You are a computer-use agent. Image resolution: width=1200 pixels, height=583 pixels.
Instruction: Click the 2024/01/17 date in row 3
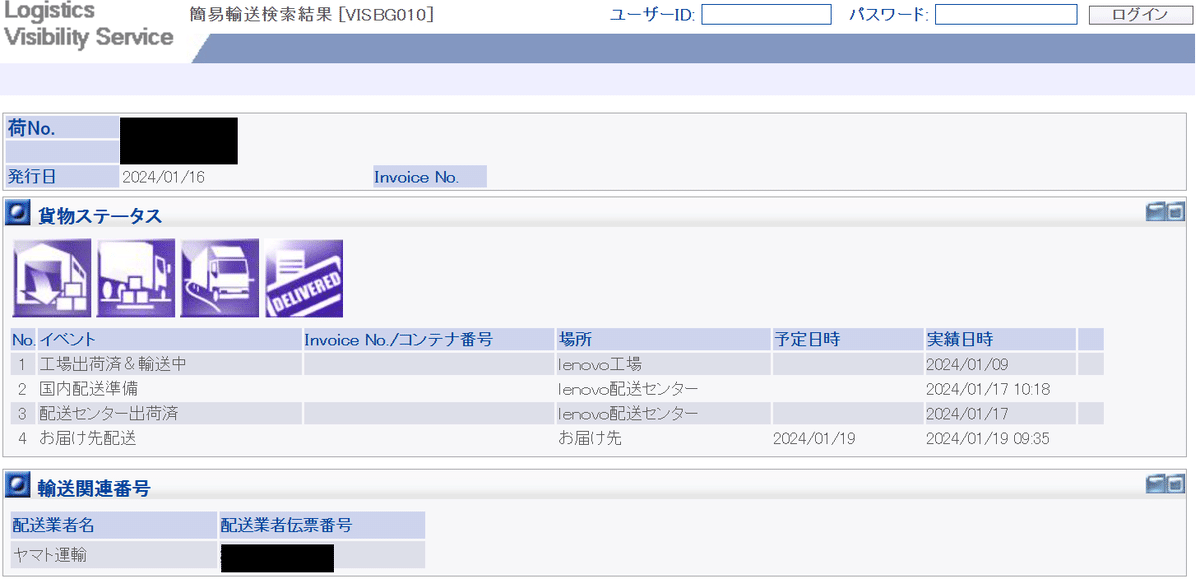point(967,414)
